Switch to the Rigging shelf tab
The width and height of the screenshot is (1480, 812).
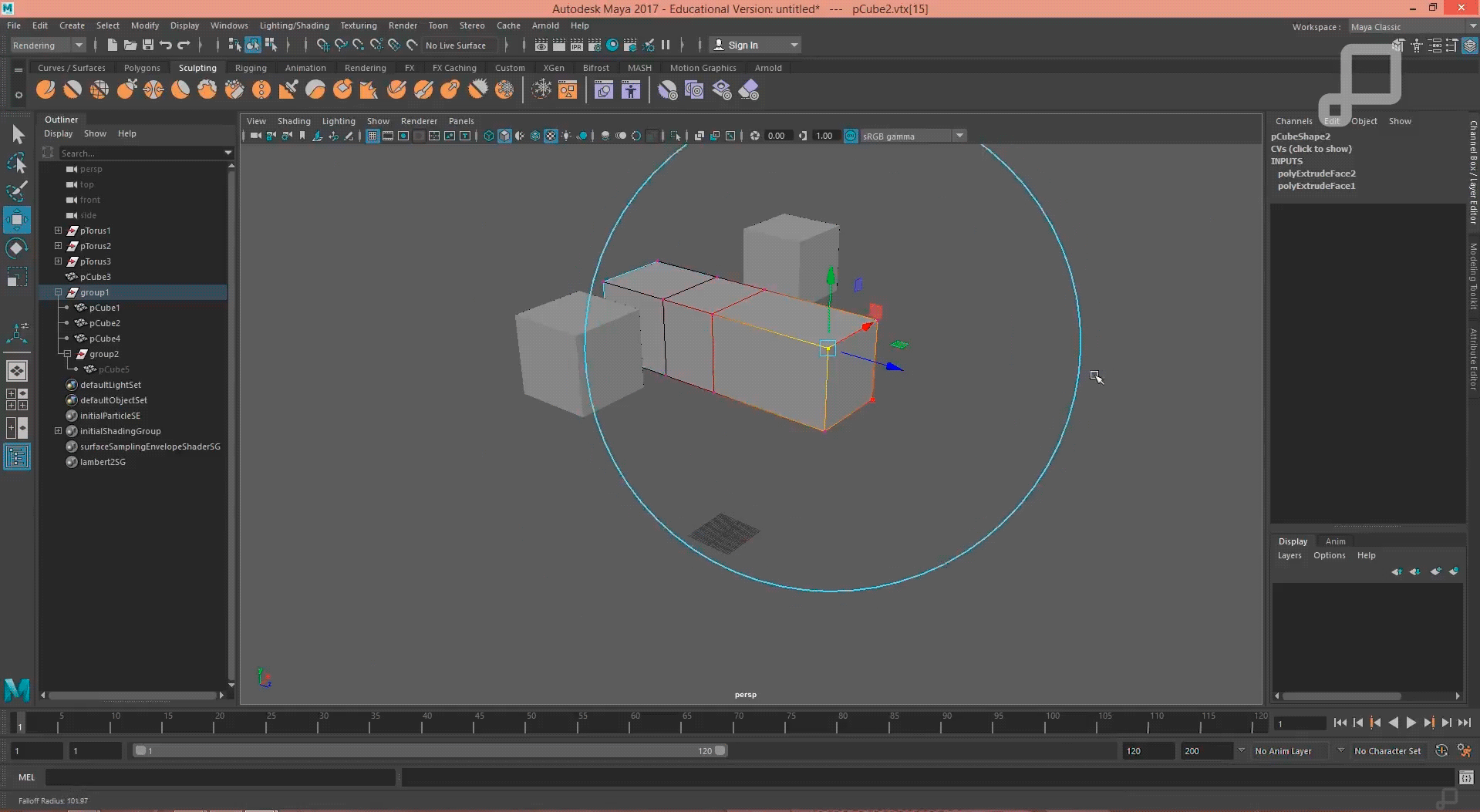coord(251,68)
